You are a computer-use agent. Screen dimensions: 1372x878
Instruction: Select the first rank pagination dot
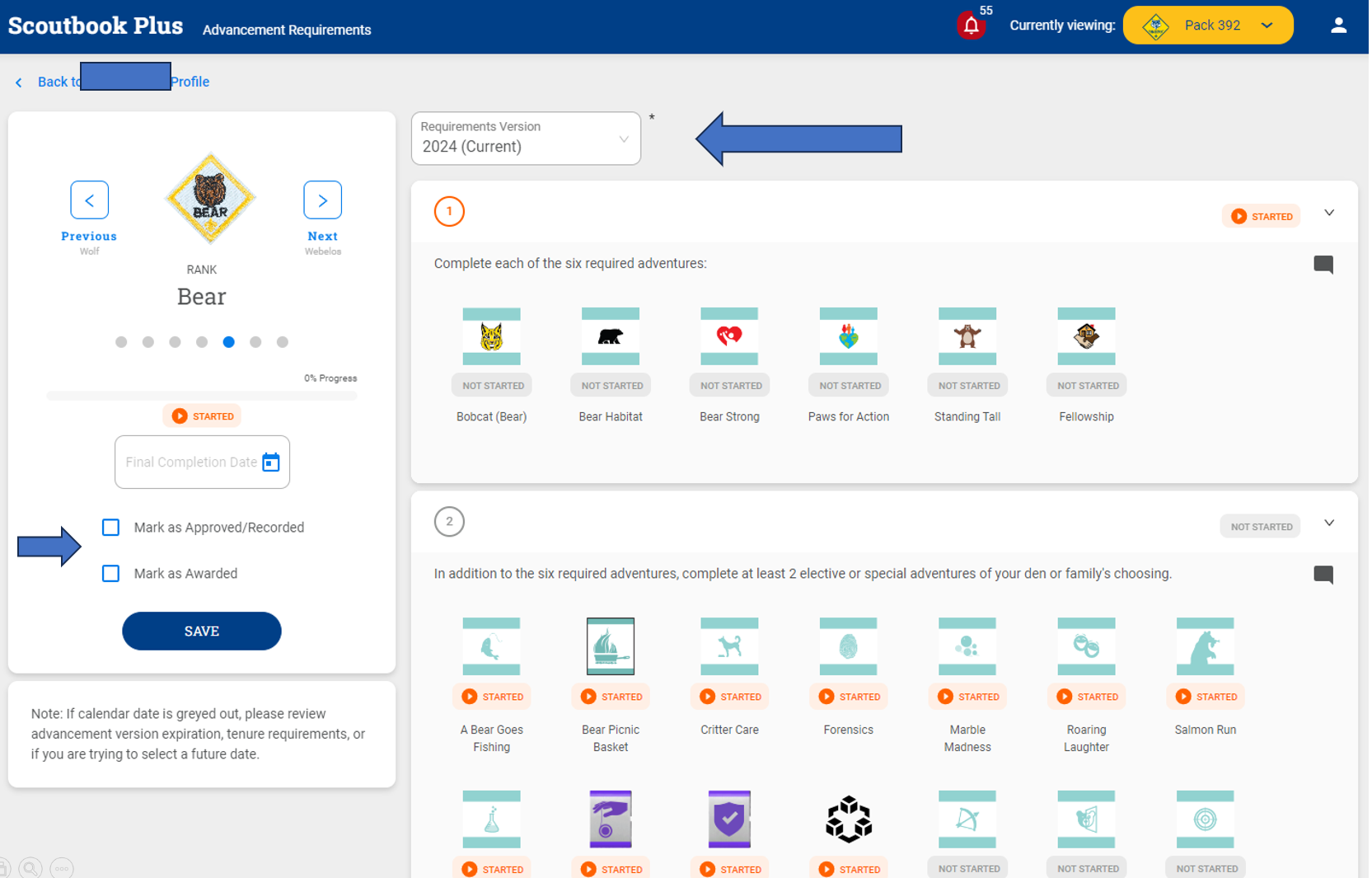pyautogui.click(x=121, y=342)
